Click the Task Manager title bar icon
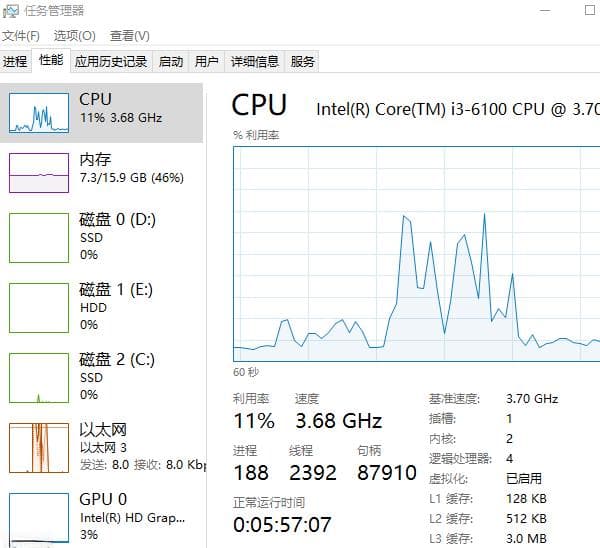600x548 pixels. (x=10, y=11)
